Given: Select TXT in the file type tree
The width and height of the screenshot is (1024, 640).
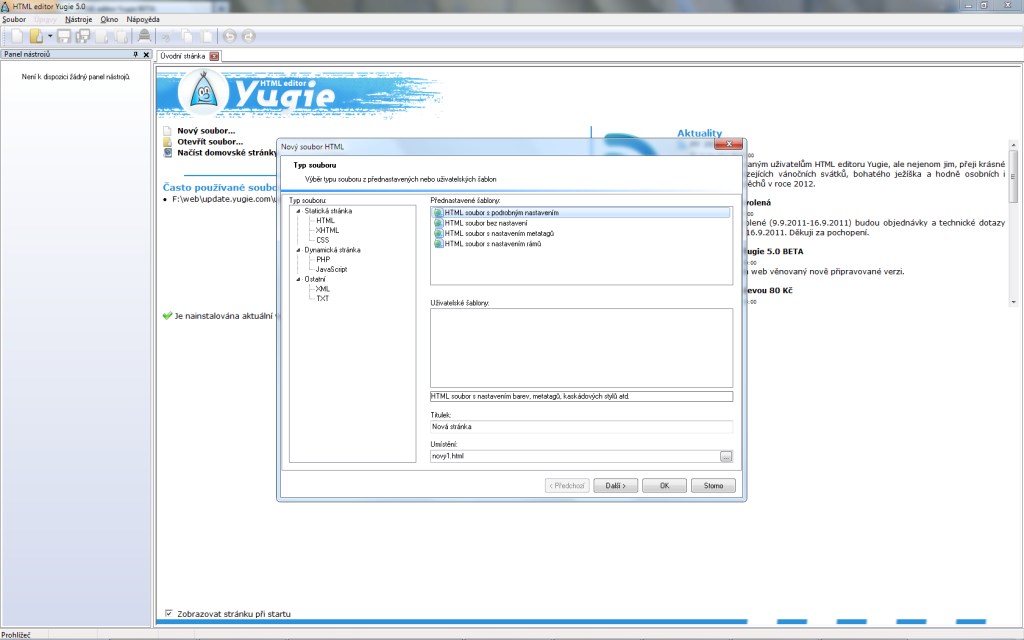Looking at the screenshot, I should coord(323,298).
